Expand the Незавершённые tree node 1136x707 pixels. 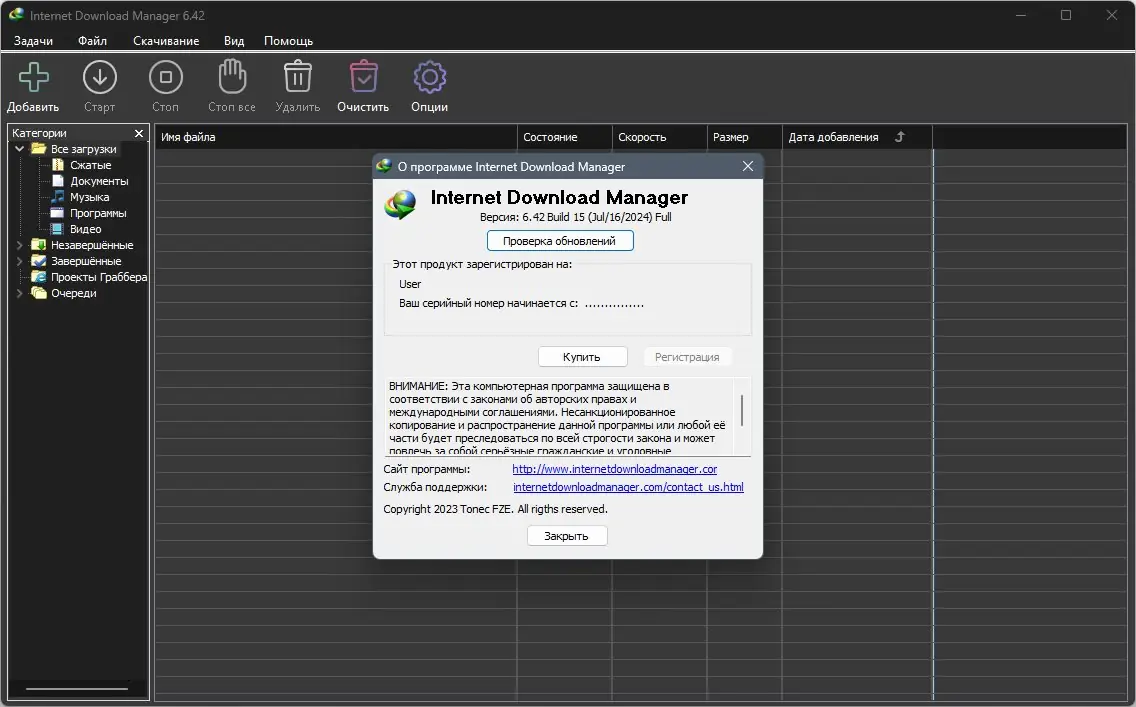[20, 245]
